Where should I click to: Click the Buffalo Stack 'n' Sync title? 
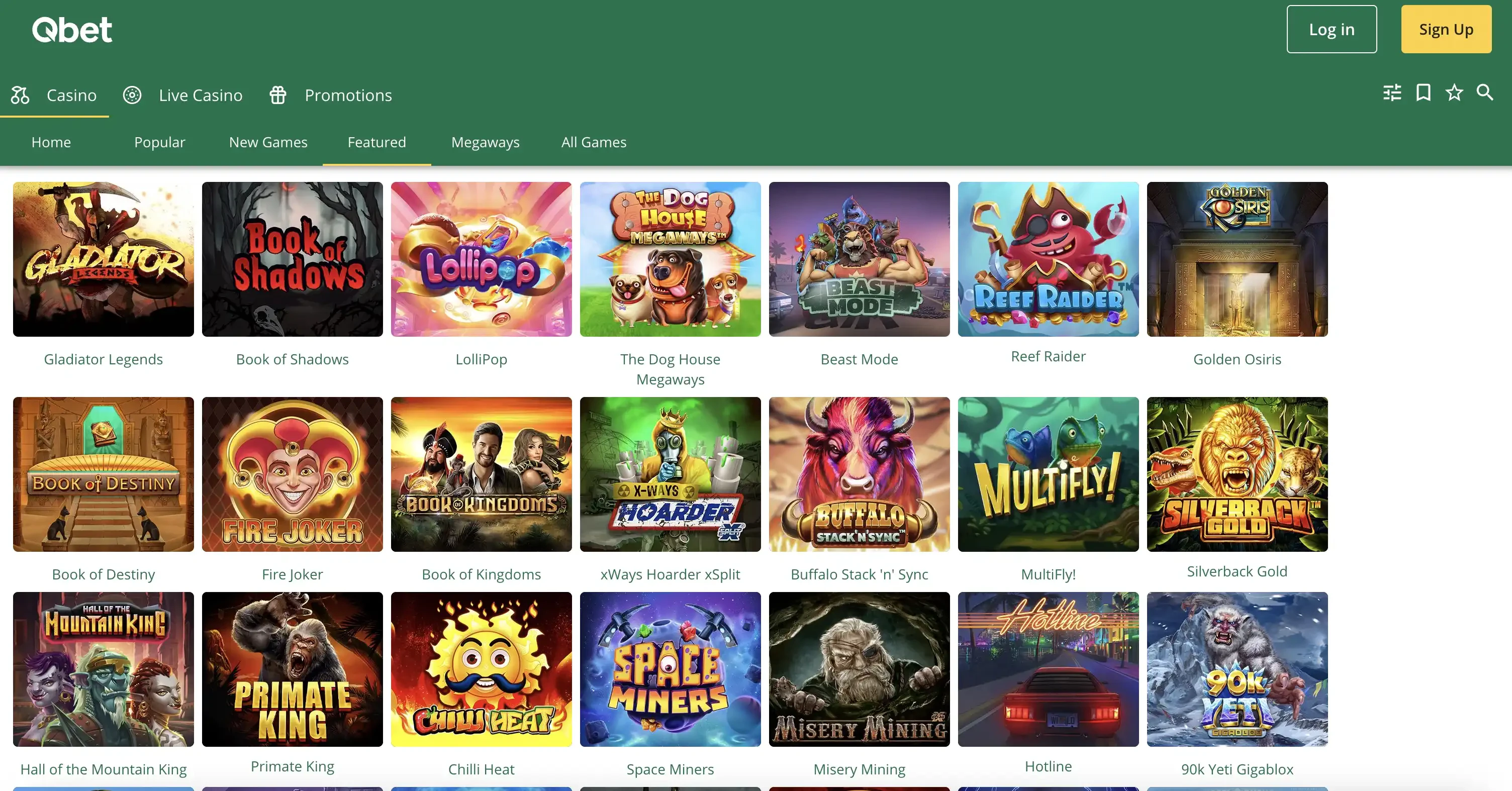pyautogui.click(x=860, y=574)
